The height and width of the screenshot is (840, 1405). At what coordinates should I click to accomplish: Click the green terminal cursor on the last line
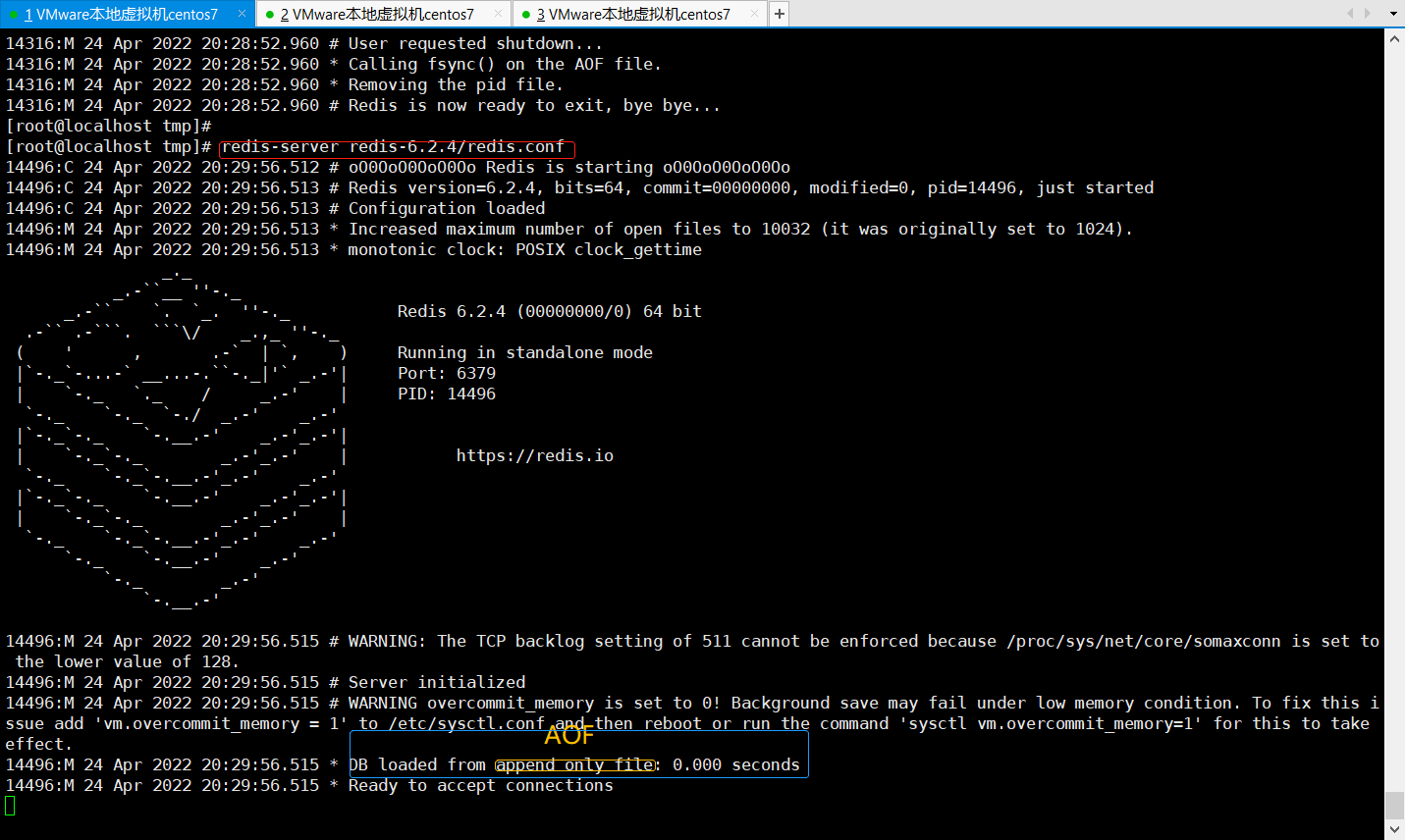pyautogui.click(x=10, y=806)
